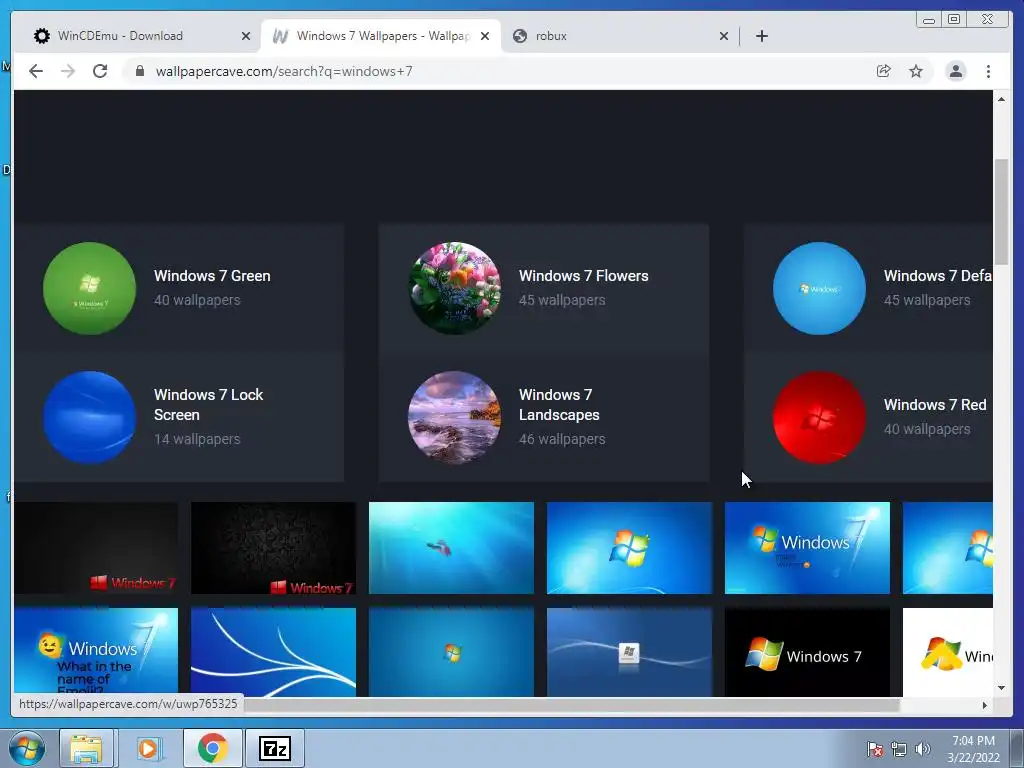Viewport: 1024px width, 768px height.
Task: Open the Windows 7 Defa... album title
Action: point(938,276)
